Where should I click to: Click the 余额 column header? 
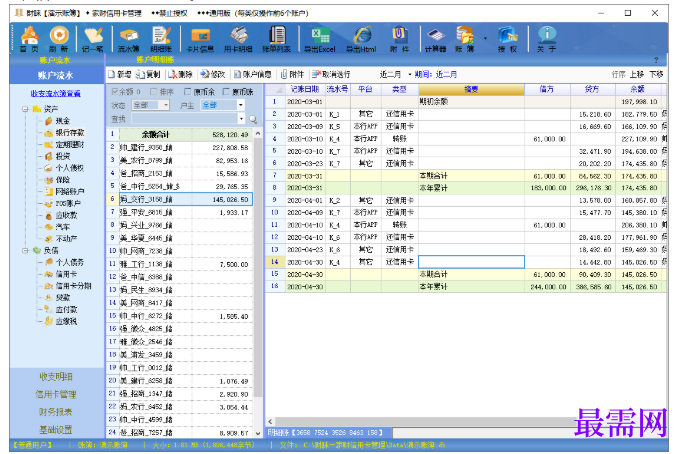pos(637,90)
